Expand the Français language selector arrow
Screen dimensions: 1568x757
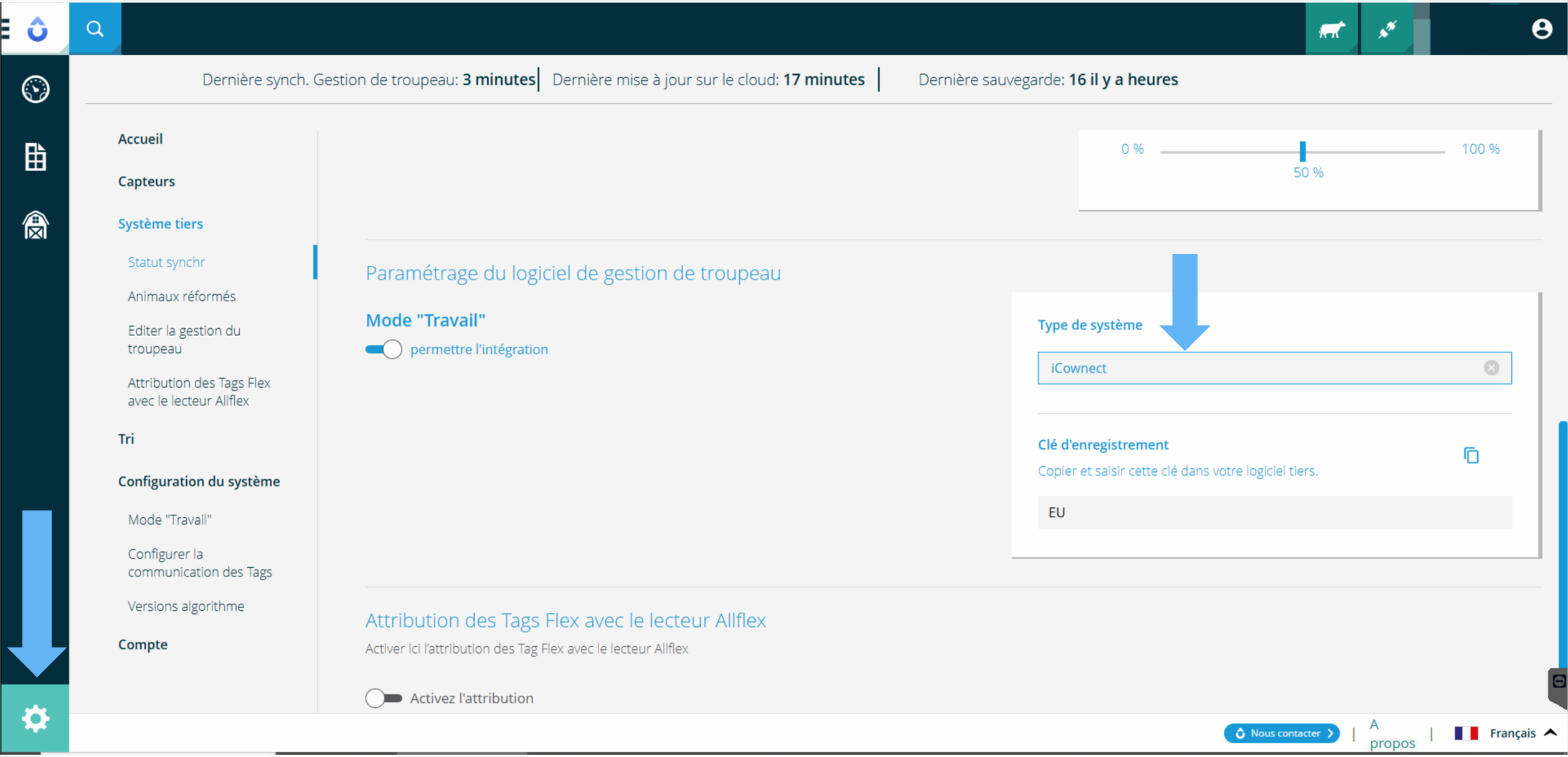click(x=1551, y=733)
